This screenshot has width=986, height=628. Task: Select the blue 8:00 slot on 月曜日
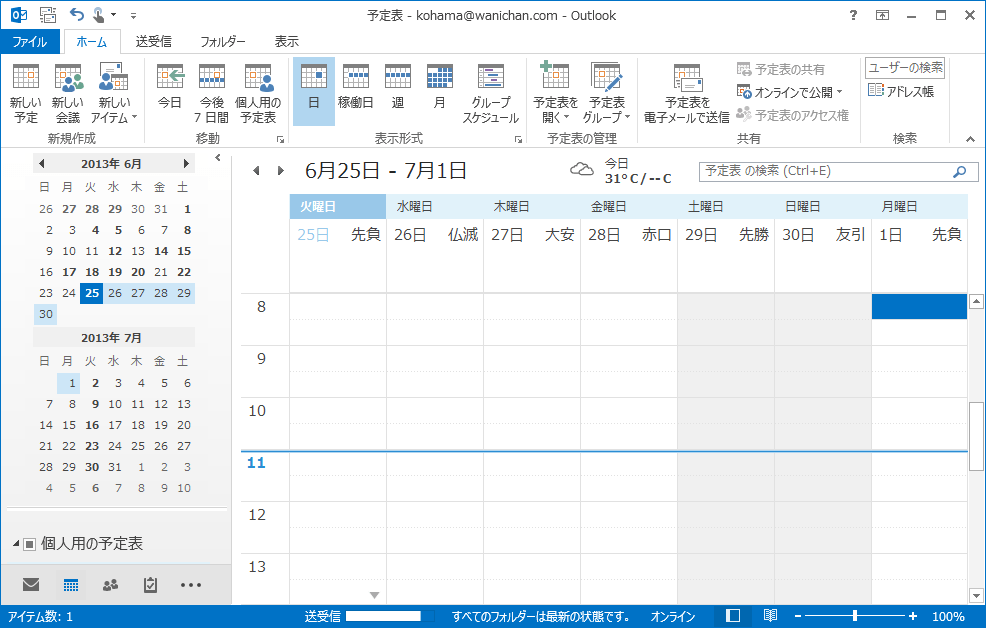click(919, 307)
